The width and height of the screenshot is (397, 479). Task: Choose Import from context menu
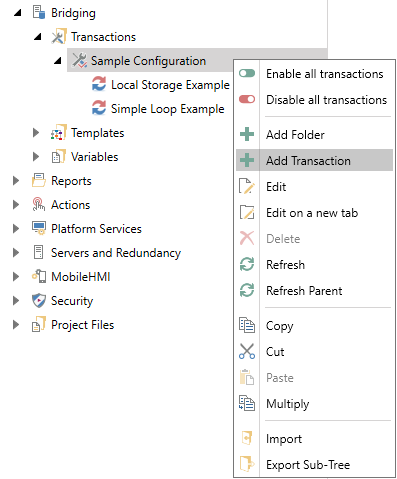pos(314,438)
